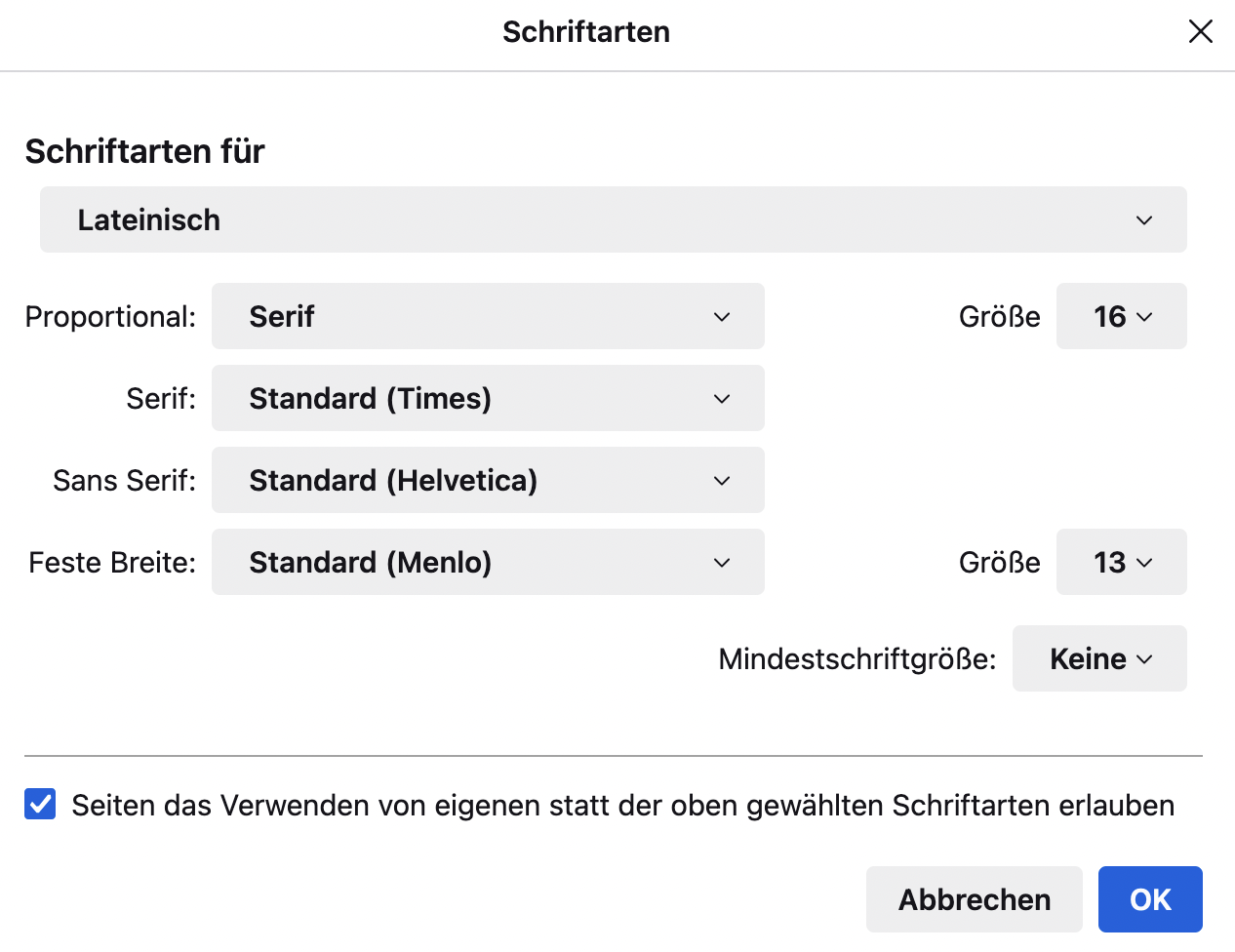Screen dimensions: 1235x952
Task: Click the chevron next to Standard (Helvetica)
Action: coord(722,481)
